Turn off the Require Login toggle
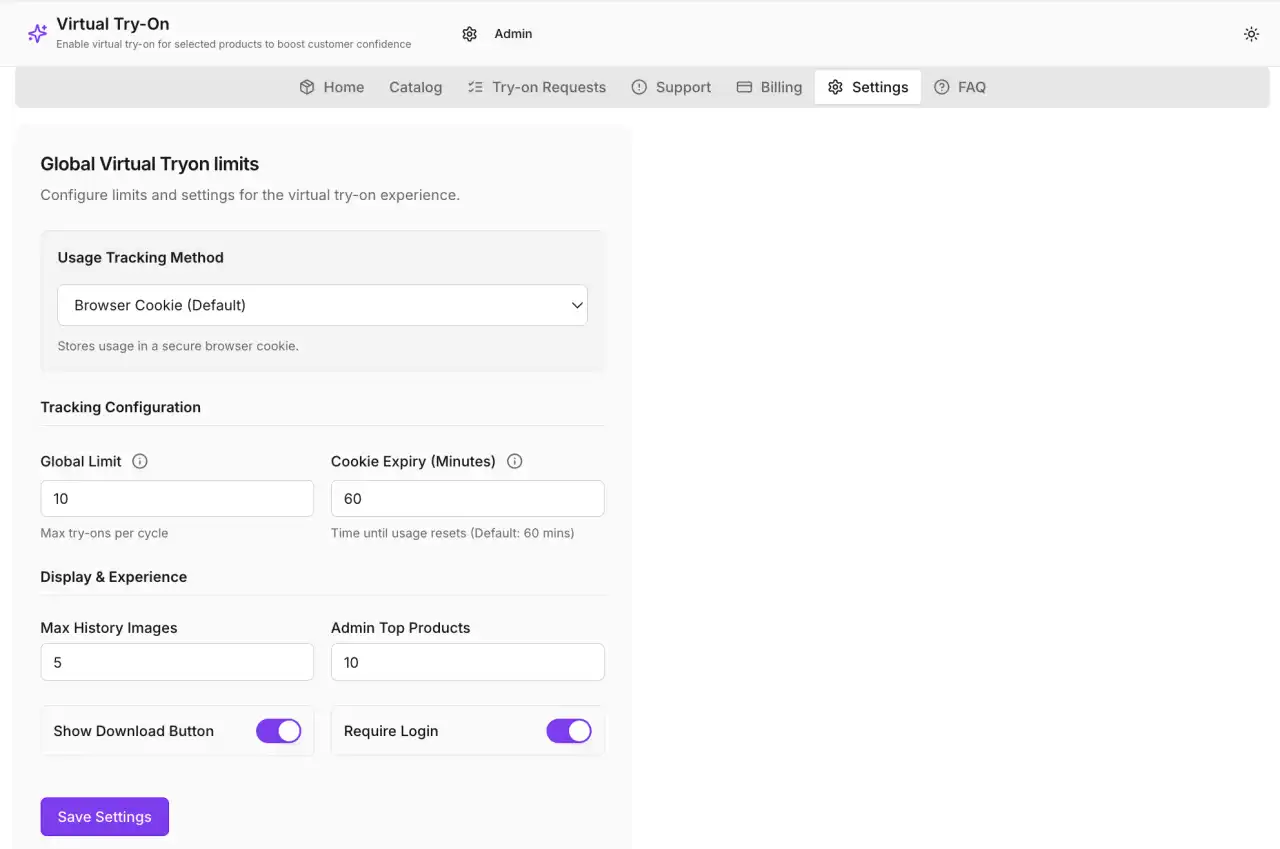Image resolution: width=1280 pixels, height=849 pixels. tap(569, 731)
